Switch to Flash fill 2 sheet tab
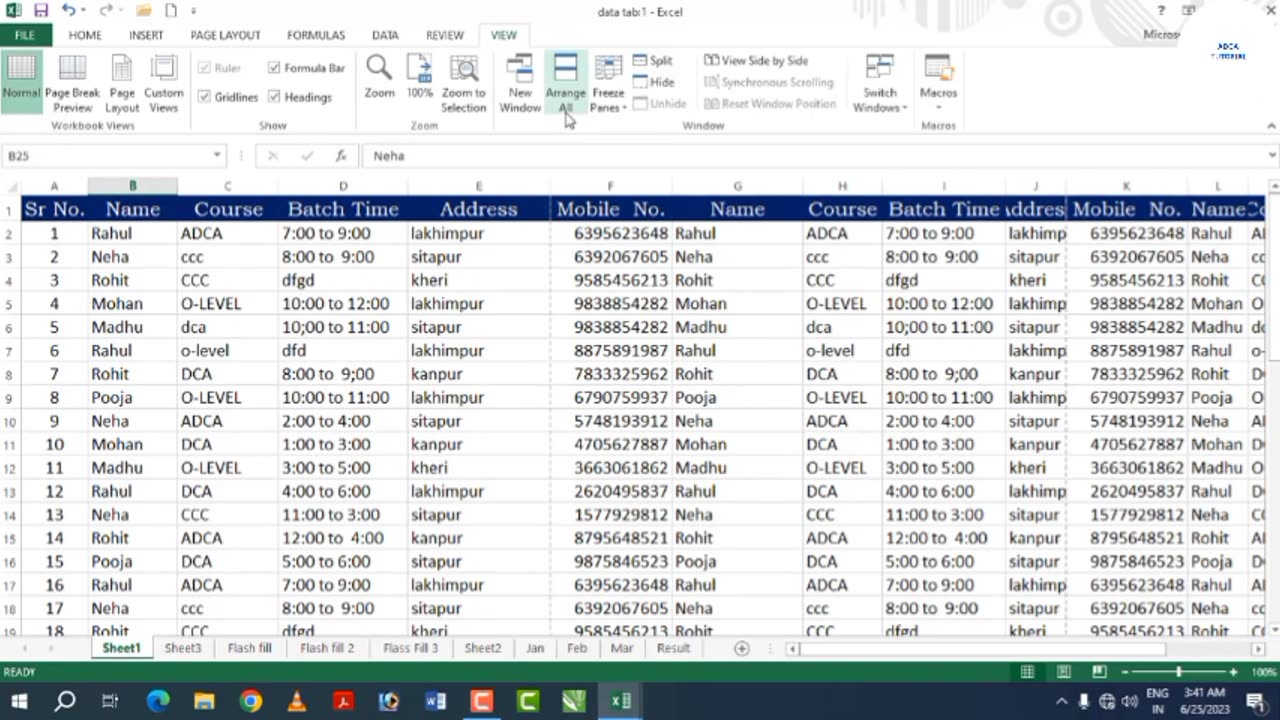The height and width of the screenshot is (720, 1280). (327, 648)
